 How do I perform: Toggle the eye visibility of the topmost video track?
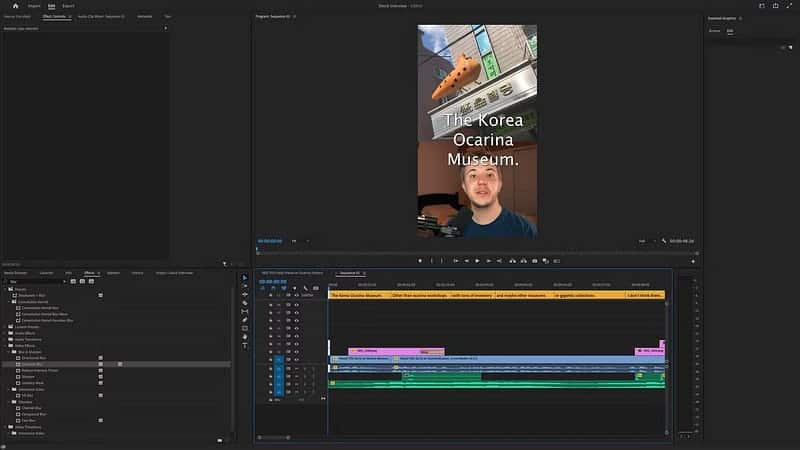tap(297, 295)
